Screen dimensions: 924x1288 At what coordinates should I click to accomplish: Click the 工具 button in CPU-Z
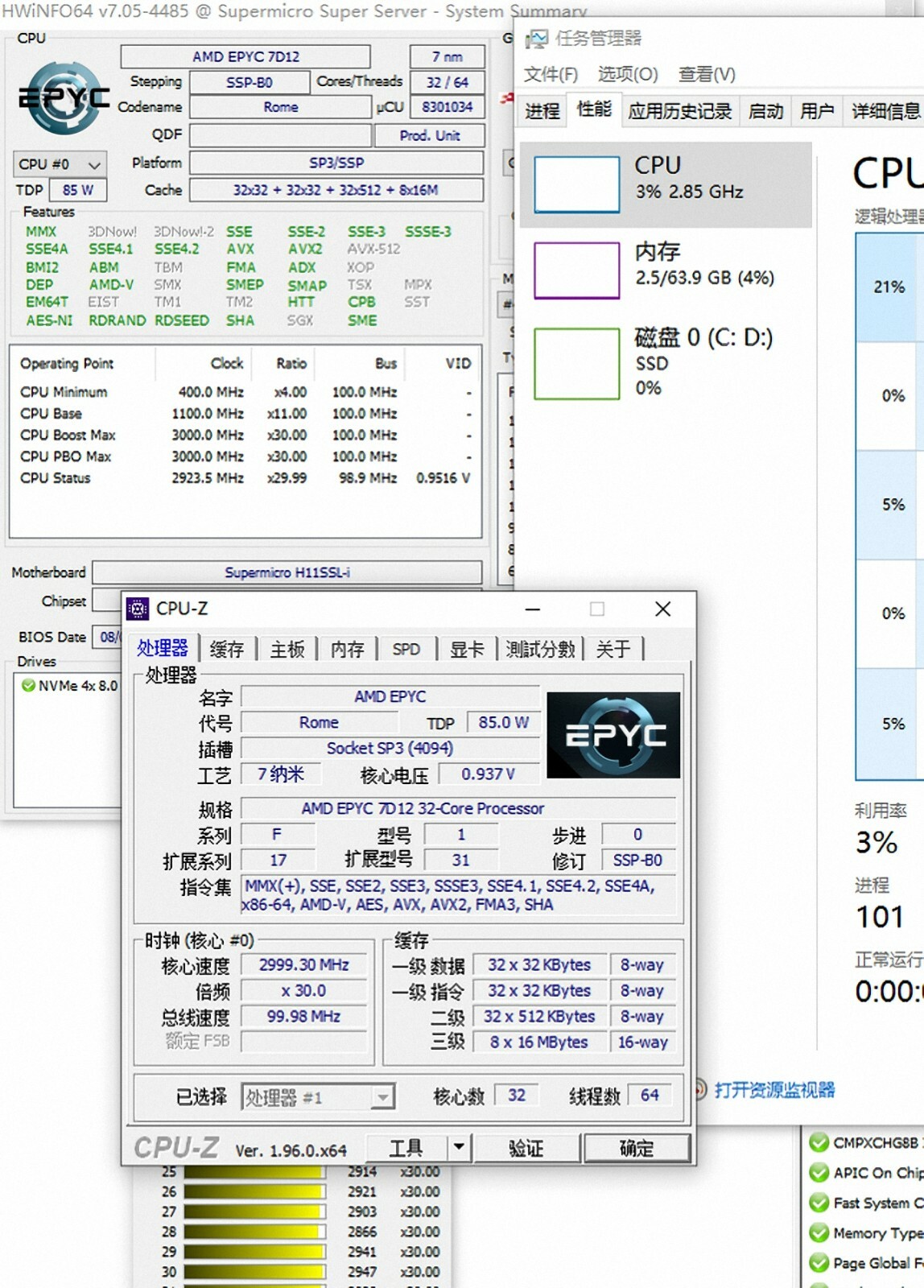406,1147
